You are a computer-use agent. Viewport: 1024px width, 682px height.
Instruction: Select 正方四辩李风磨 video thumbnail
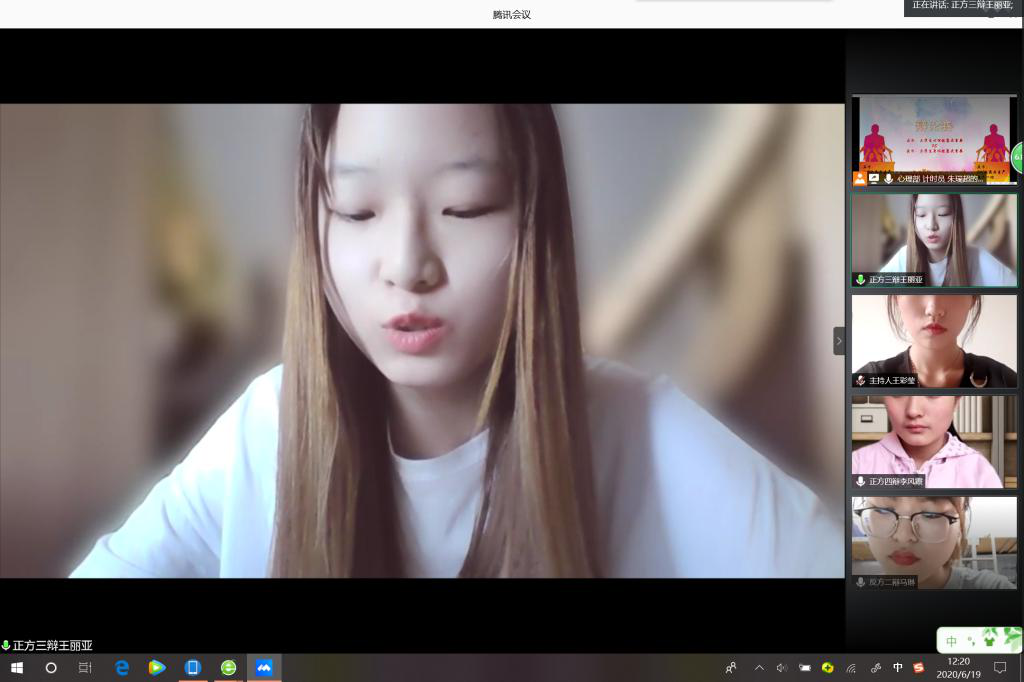click(934, 439)
